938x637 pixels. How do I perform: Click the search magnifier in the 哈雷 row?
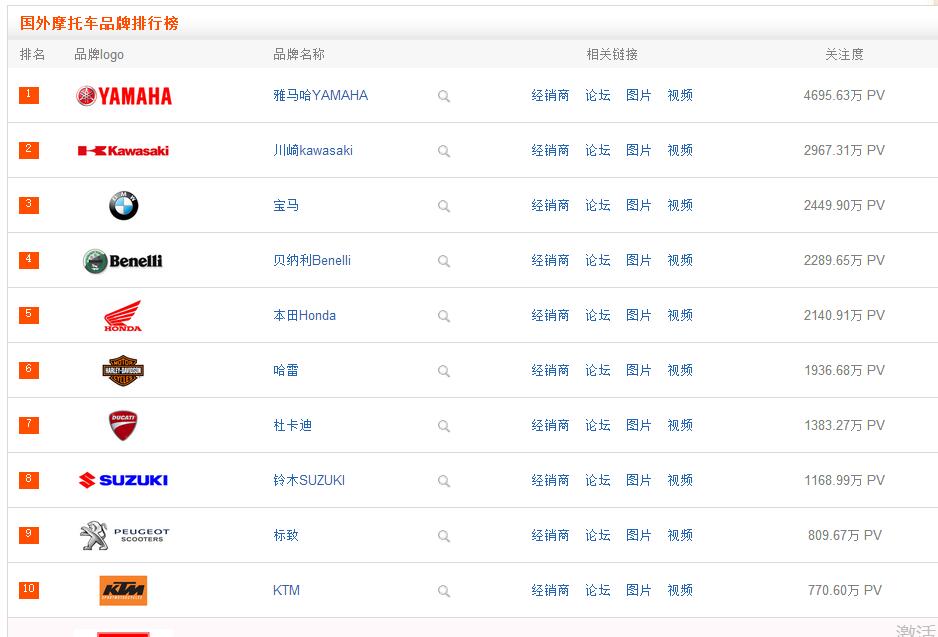coord(443,371)
